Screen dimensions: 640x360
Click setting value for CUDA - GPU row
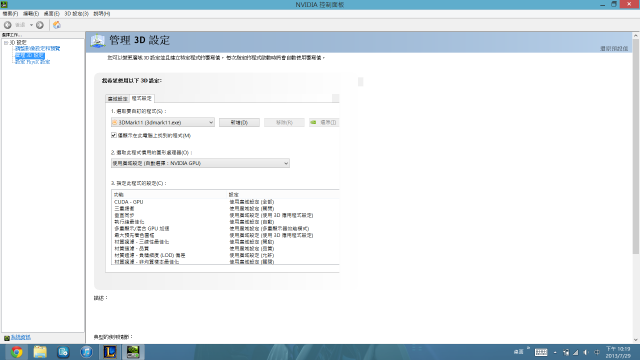pyautogui.click(x=251, y=202)
